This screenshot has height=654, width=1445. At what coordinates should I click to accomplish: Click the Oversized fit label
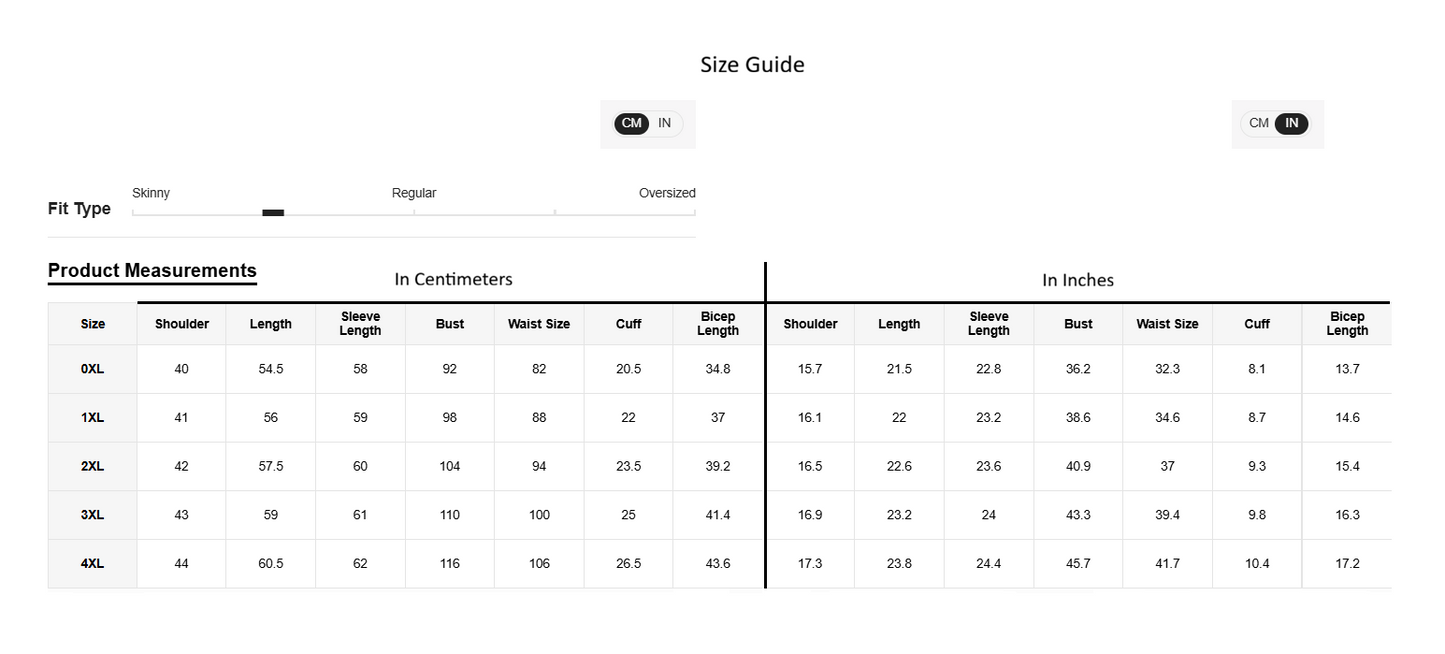pos(667,193)
